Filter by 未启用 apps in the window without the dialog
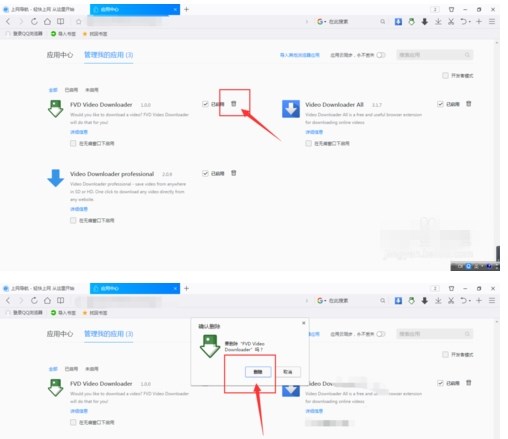The width and height of the screenshot is (508, 439). tap(92, 90)
